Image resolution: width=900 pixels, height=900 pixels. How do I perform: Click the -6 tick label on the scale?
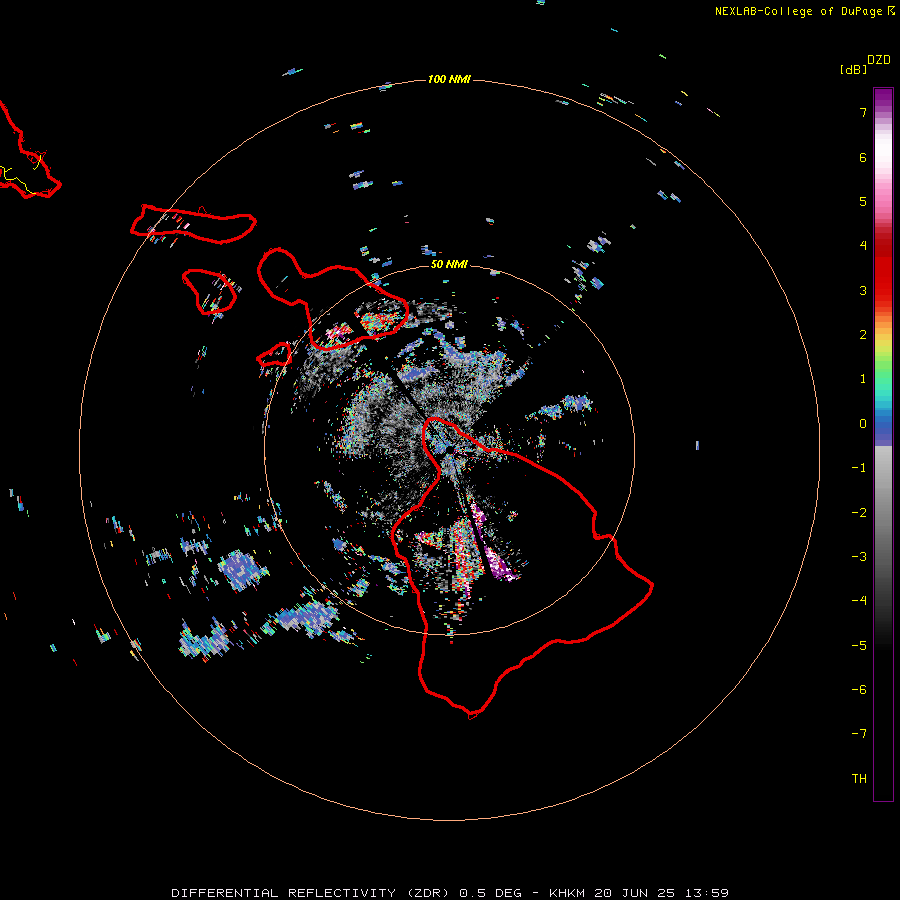859,690
